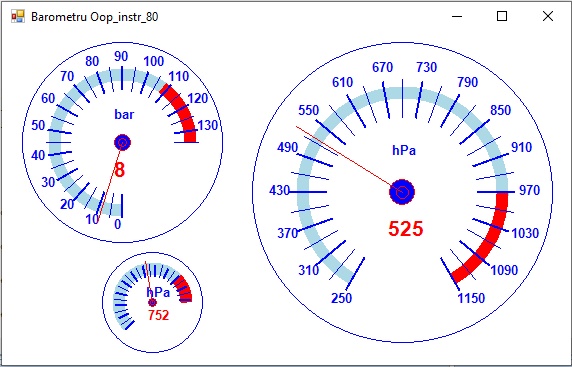The height and width of the screenshot is (367, 572).
Task: Click the center hub of large hPa gauge
Action: click(402, 192)
